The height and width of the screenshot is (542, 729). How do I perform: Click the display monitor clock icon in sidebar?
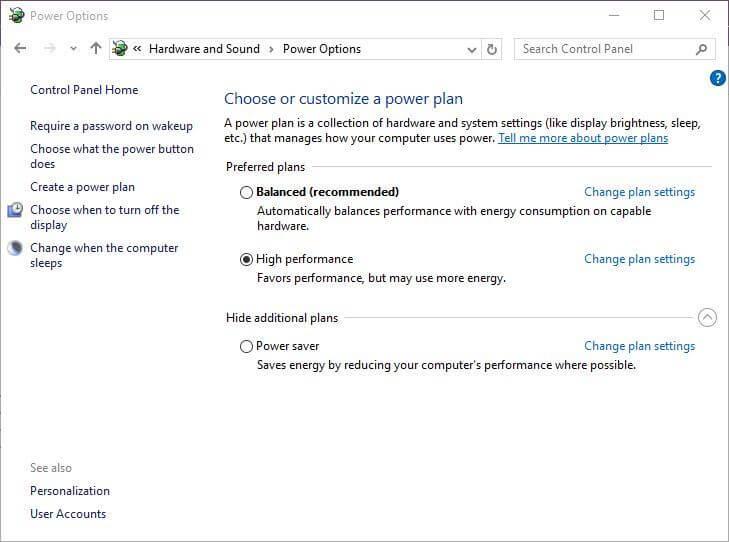[x=15, y=210]
